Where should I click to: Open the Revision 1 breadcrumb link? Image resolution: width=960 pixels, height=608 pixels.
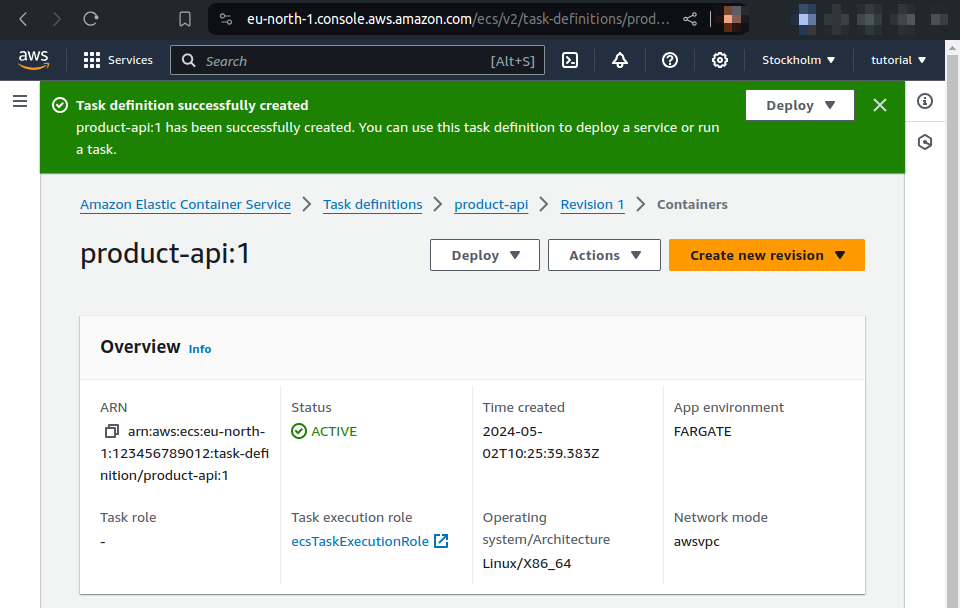coord(593,205)
